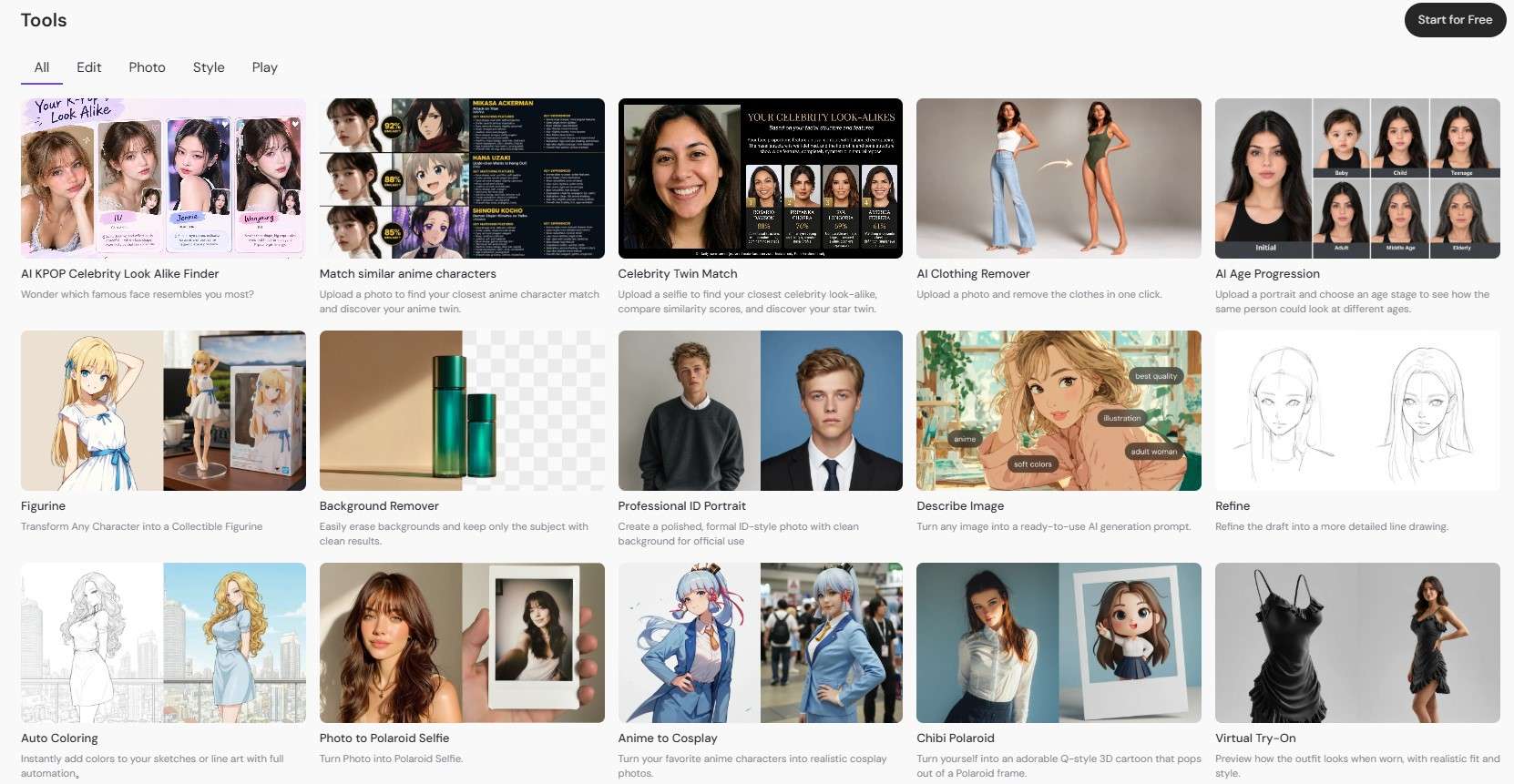Click the Photo to Polaroid Selfie title

[x=384, y=738]
